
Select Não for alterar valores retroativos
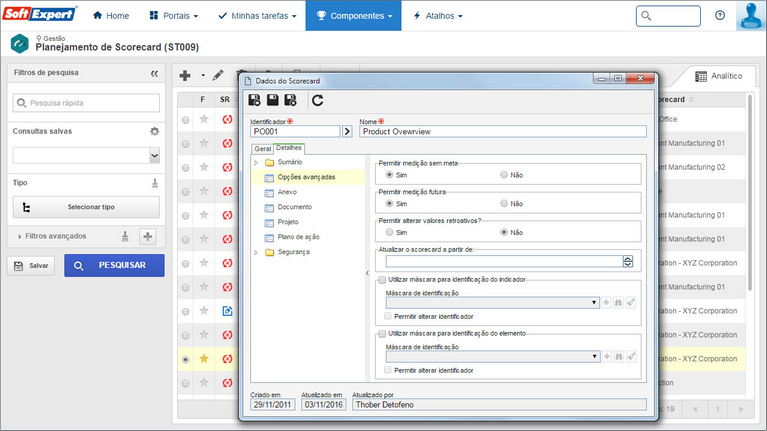pyautogui.click(x=504, y=232)
